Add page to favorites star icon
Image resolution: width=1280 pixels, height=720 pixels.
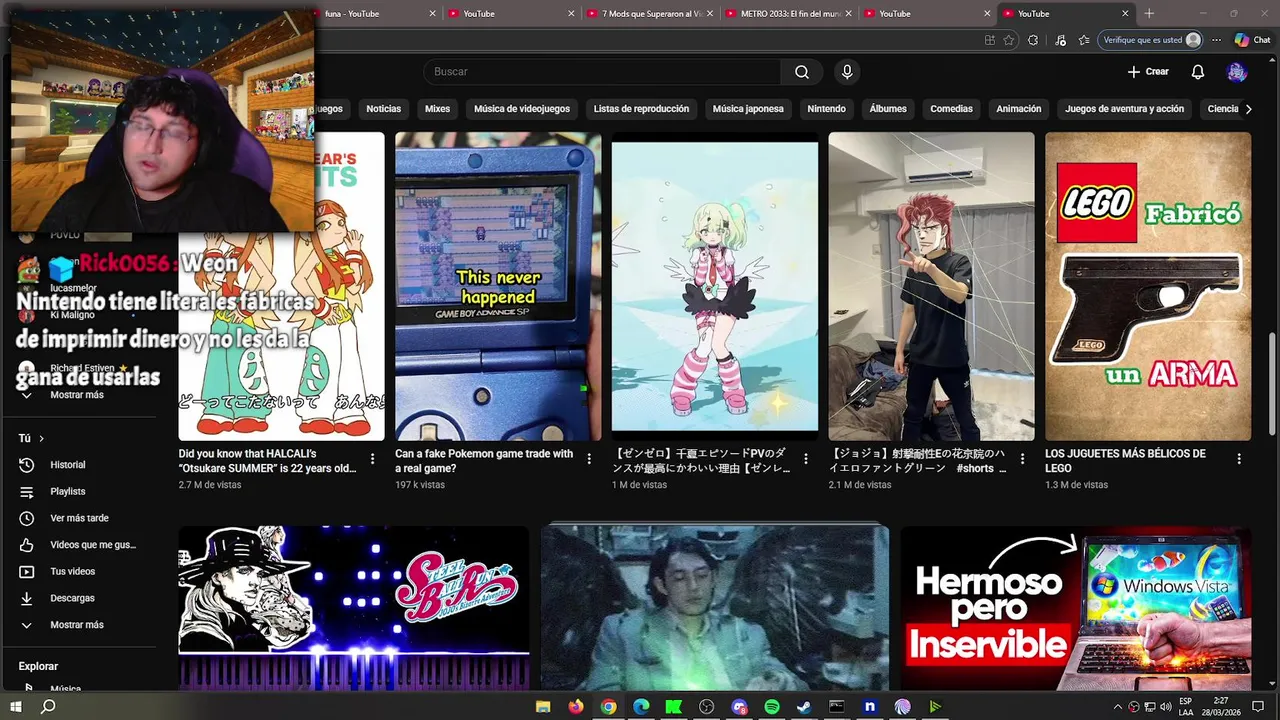point(1009,40)
